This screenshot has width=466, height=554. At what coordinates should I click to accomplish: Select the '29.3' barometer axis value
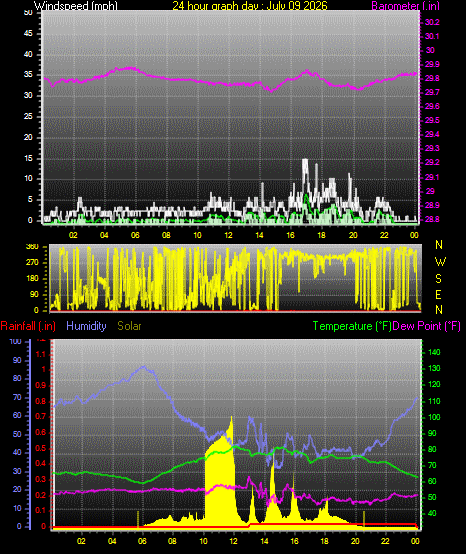[432, 148]
